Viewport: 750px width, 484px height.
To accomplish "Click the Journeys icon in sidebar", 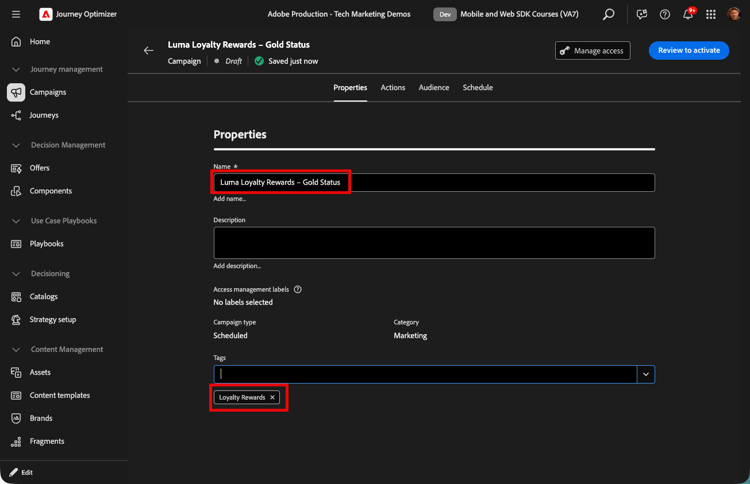I will [16, 115].
